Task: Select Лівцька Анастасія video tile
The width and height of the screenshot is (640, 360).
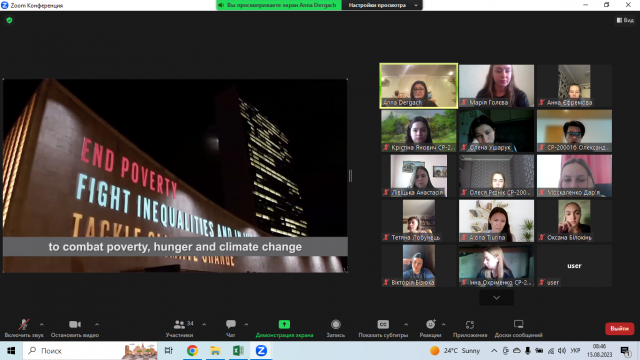Action: click(419, 176)
